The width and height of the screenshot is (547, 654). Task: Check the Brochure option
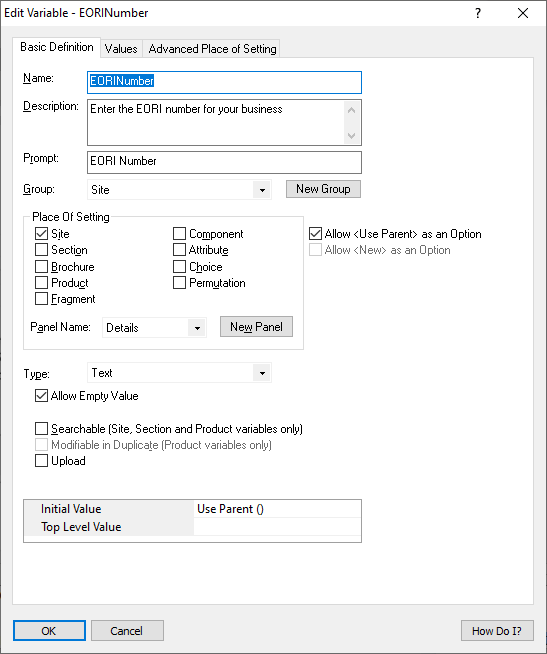coord(41,267)
